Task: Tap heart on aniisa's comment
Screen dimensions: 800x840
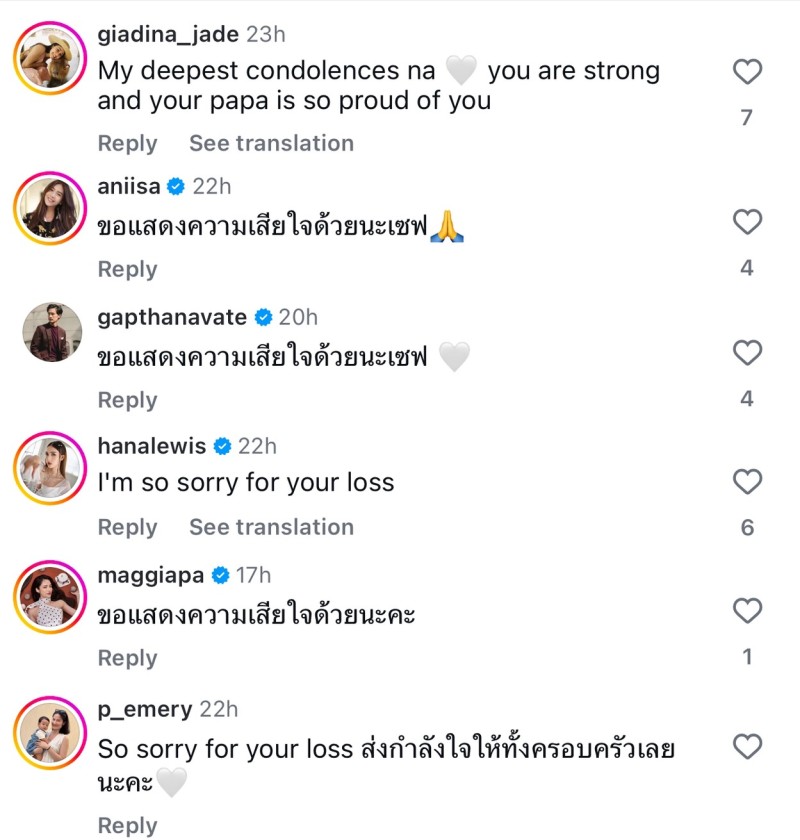Action: [x=747, y=222]
